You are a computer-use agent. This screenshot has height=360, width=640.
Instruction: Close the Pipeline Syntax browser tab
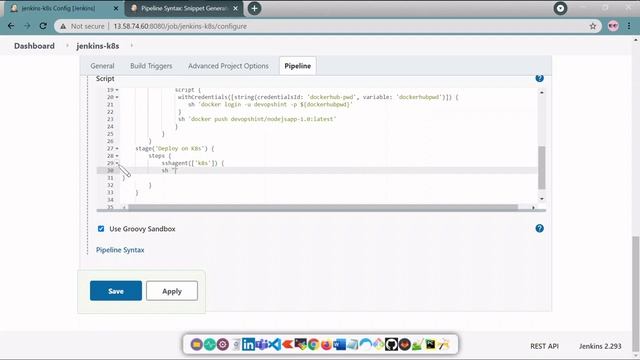(236, 8)
